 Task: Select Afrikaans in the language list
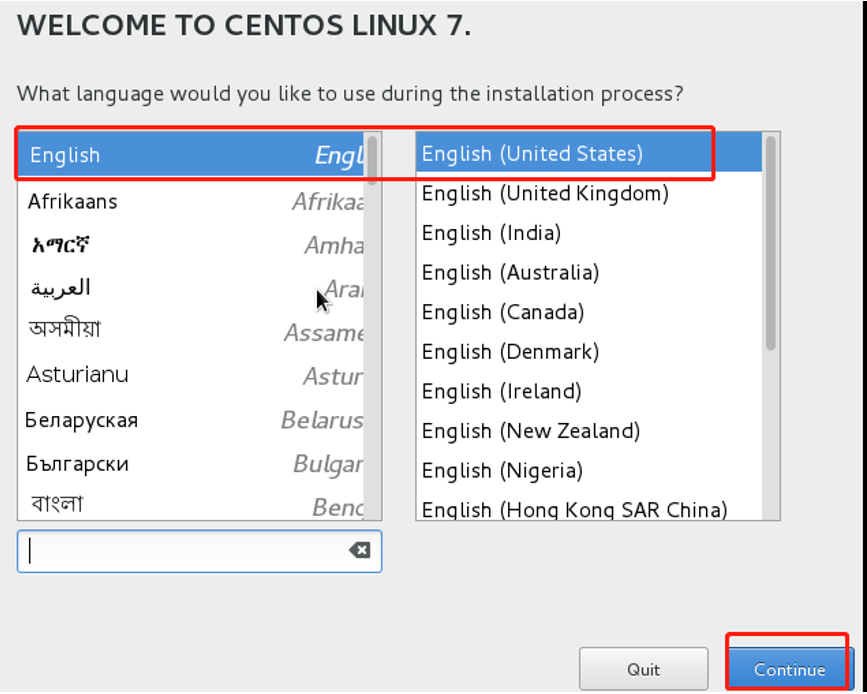click(191, 201)
